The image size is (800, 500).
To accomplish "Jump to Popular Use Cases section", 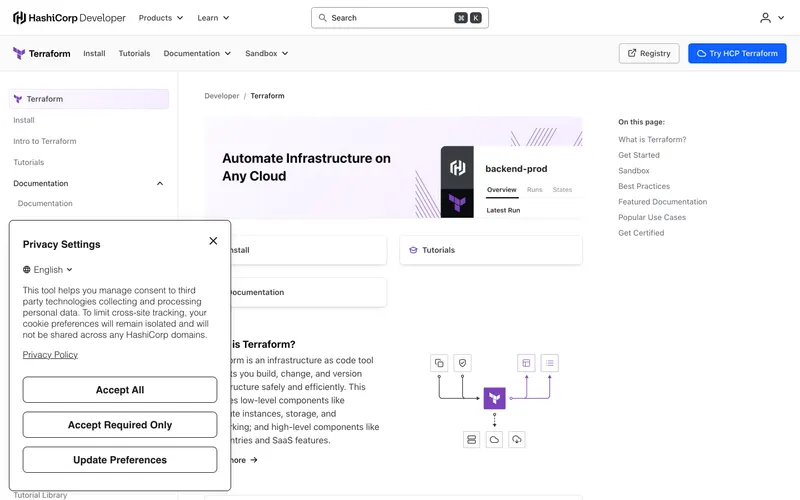I will point(652,217).
